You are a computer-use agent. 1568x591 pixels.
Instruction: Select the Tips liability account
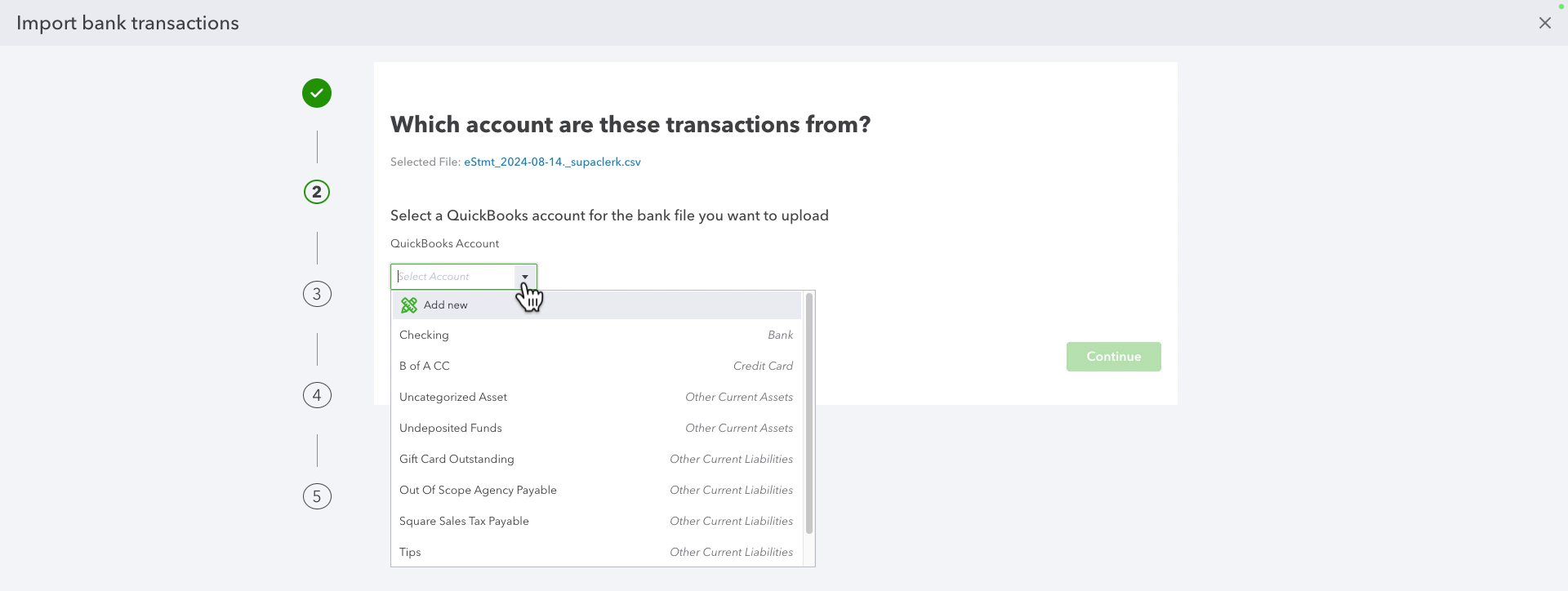596,552
